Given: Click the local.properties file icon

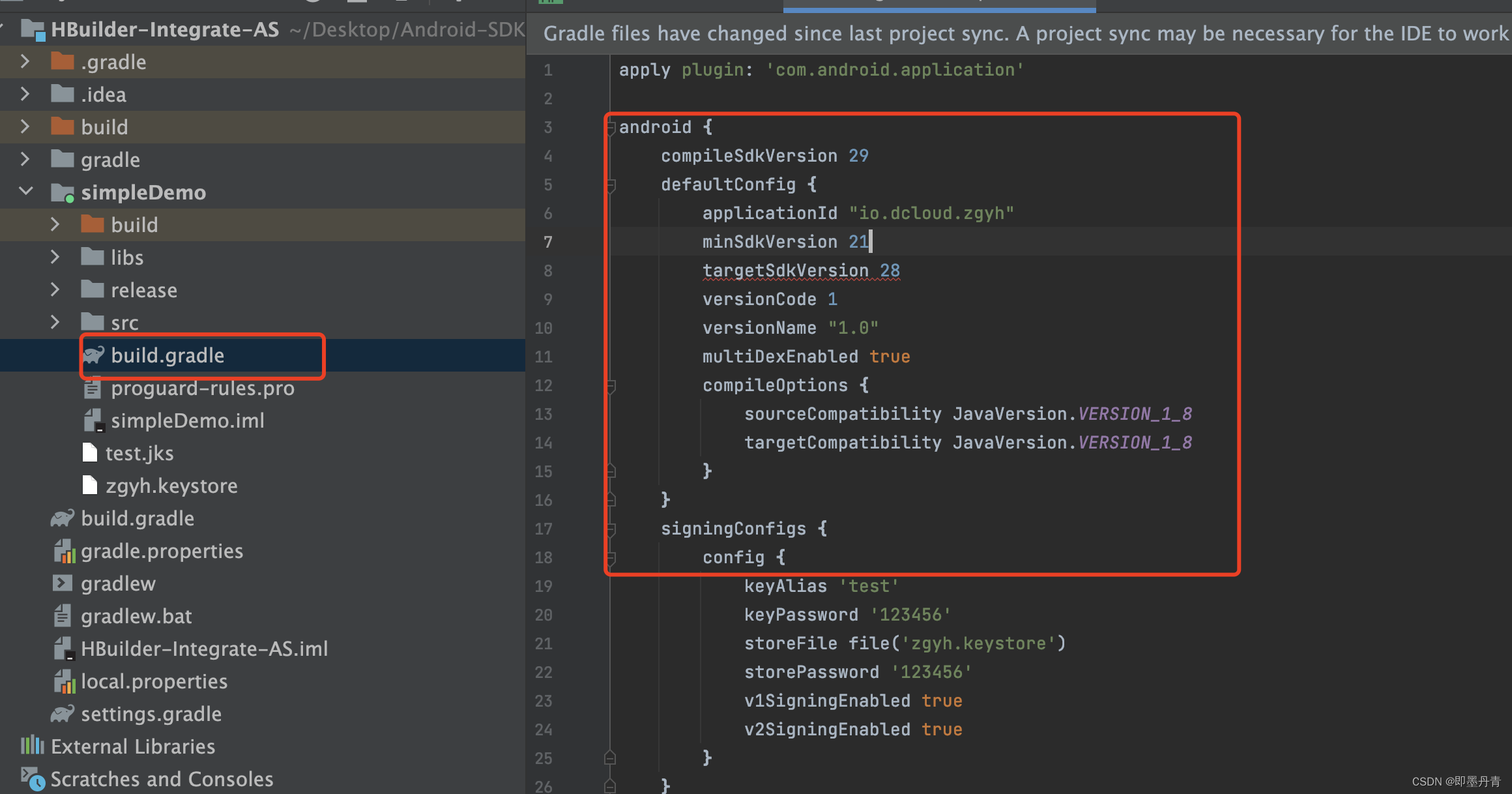Looking at the screenshot, I should click(64, 682).
